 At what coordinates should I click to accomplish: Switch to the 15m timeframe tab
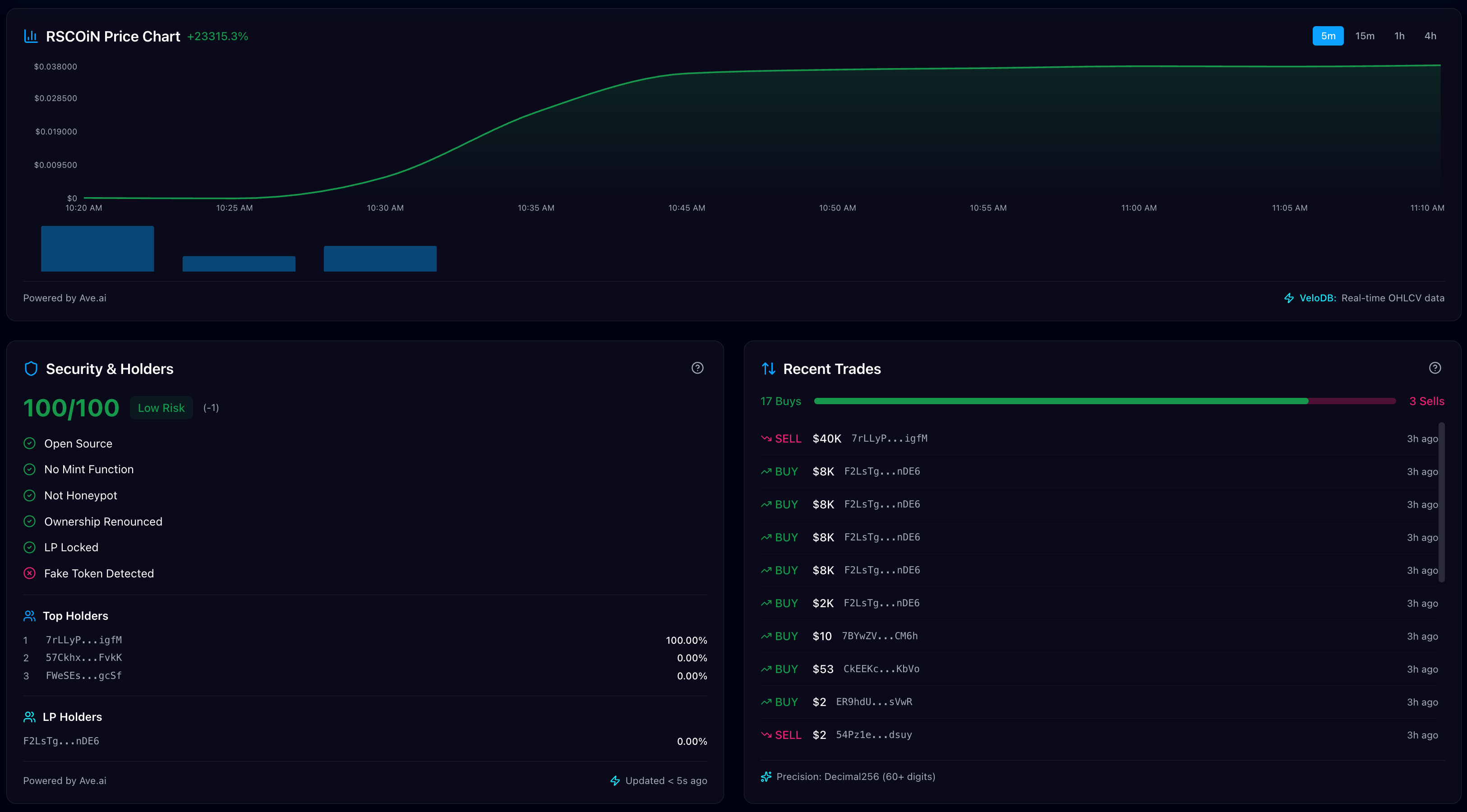click(1365, 35)
